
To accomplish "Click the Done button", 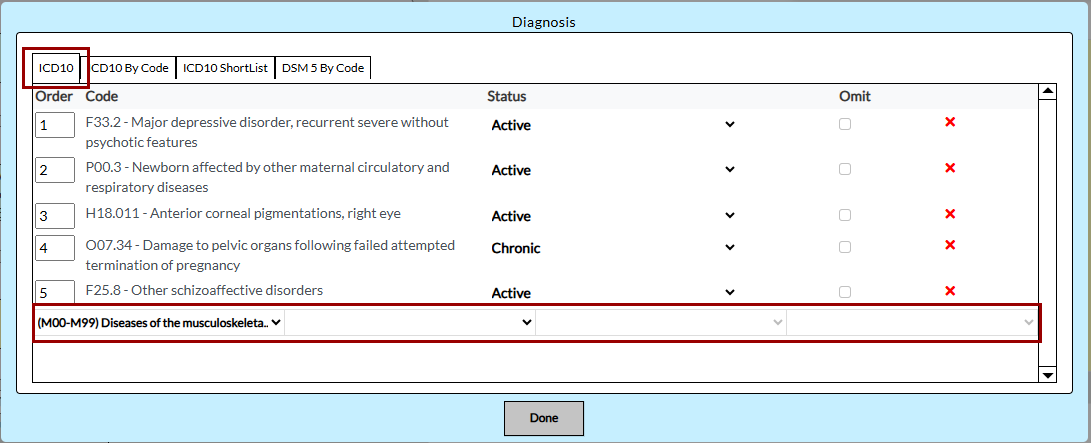I will click(x=543, y=418).
